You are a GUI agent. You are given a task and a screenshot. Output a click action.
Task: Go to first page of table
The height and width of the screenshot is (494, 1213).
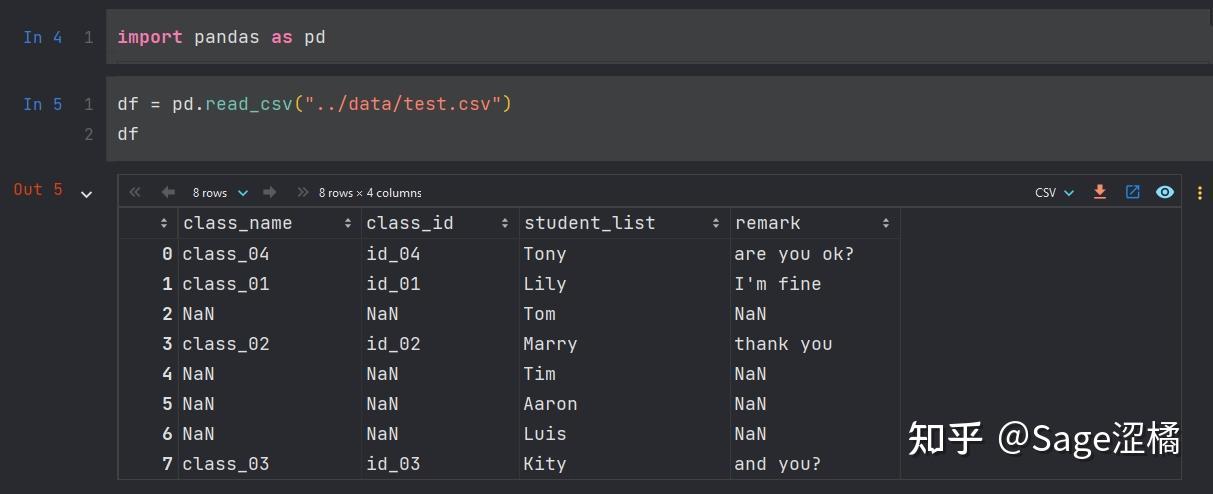tap(136, 192)
